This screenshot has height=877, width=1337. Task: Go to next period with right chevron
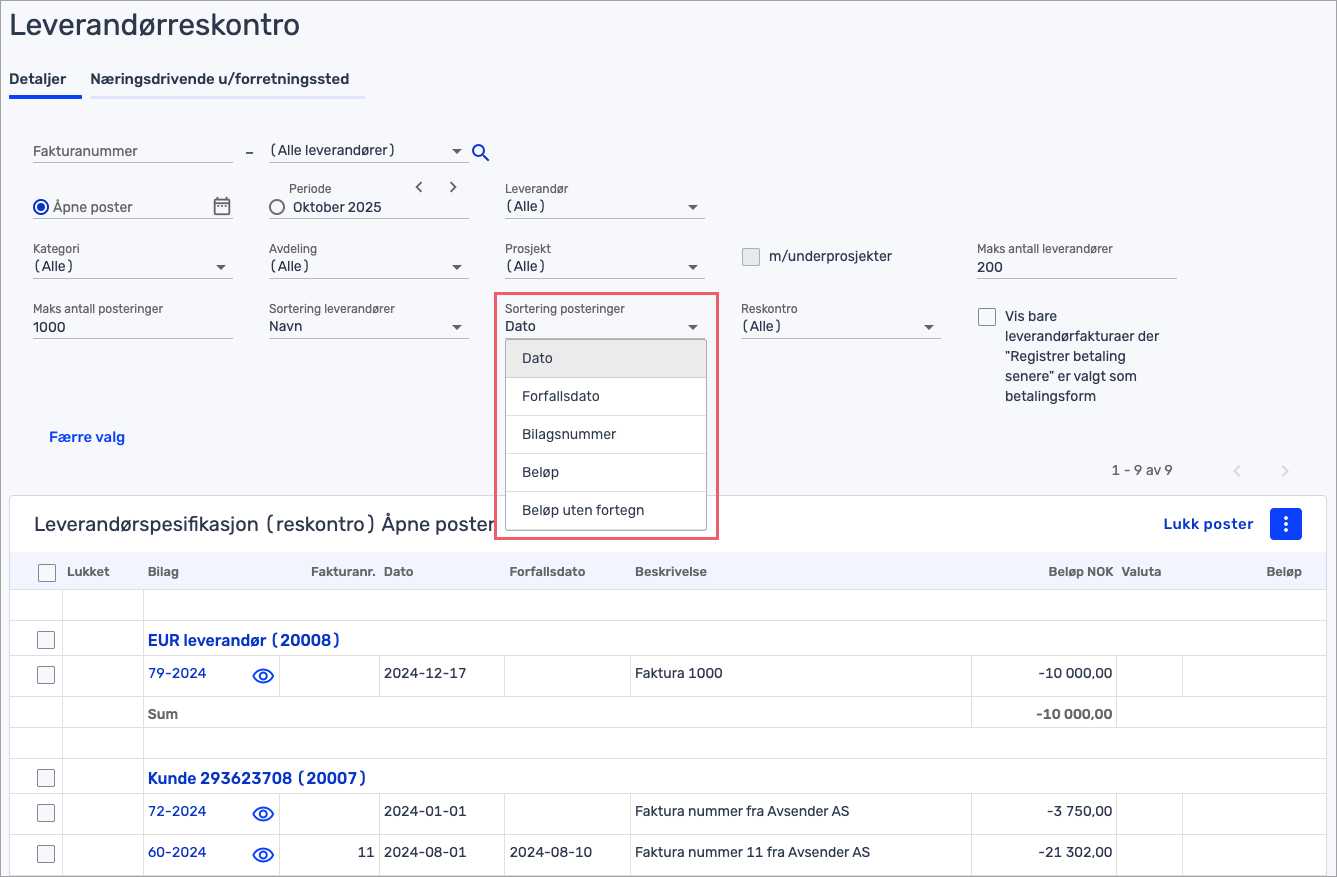(x=453, y=187)
